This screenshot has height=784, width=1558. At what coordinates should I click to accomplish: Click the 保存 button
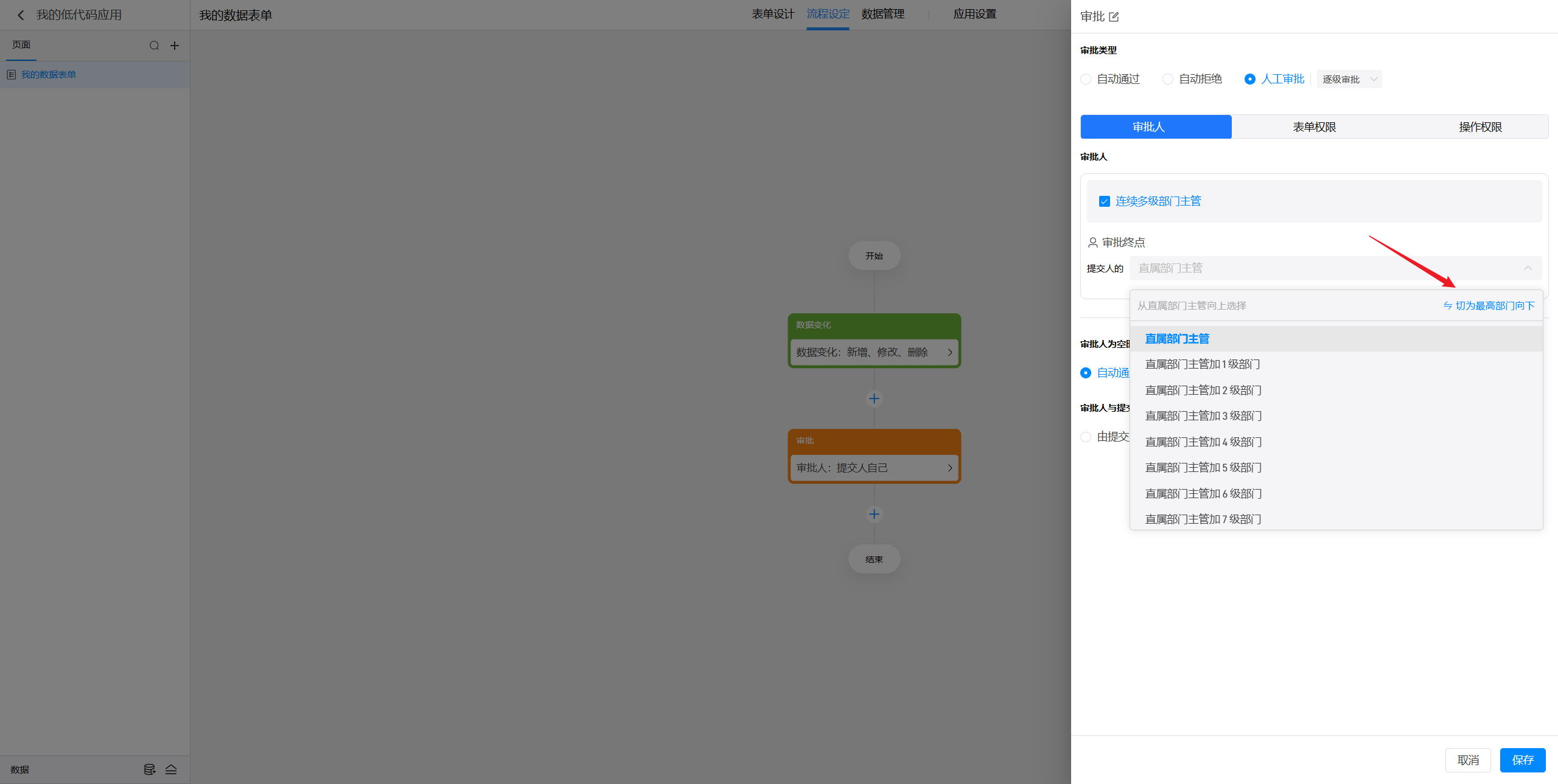click(x=1522, y=760)
